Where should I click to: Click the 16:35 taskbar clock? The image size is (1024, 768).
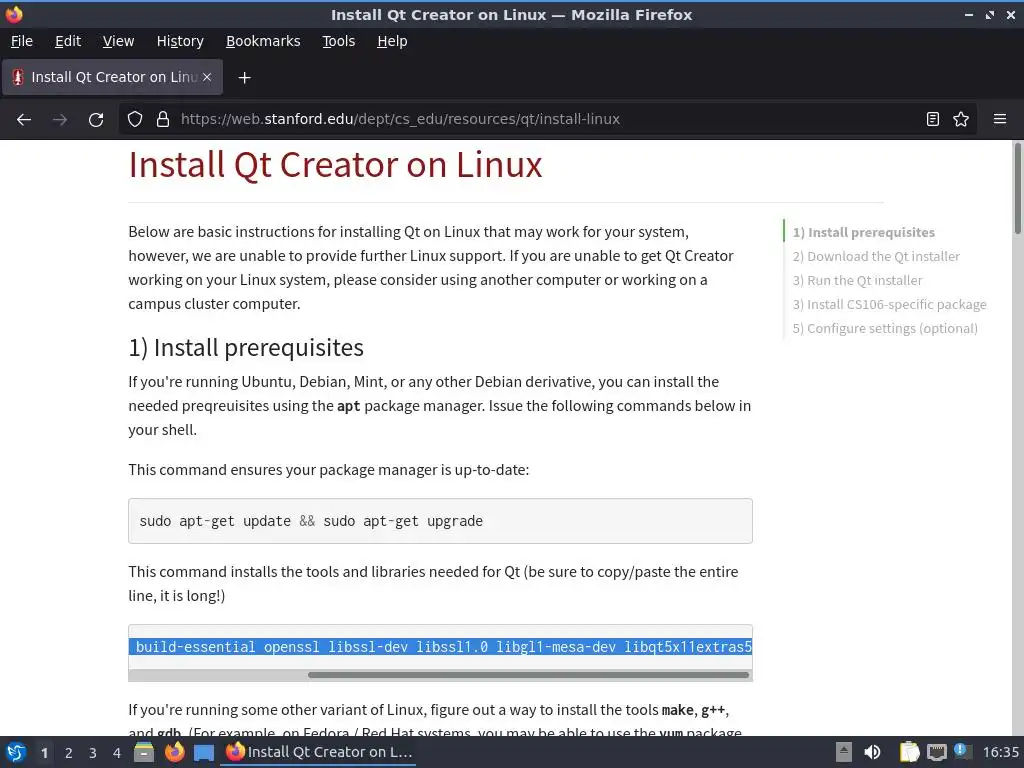(1000, 752)
